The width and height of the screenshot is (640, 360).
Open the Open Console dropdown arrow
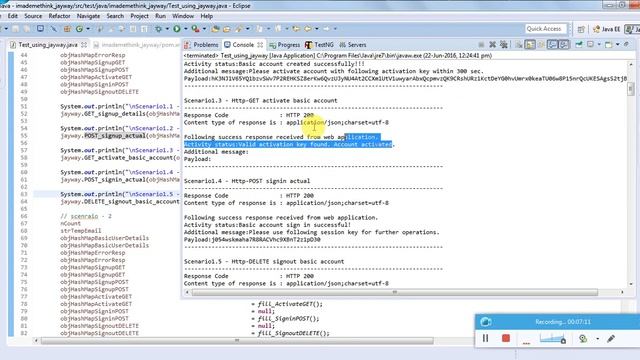coord(618,44)
